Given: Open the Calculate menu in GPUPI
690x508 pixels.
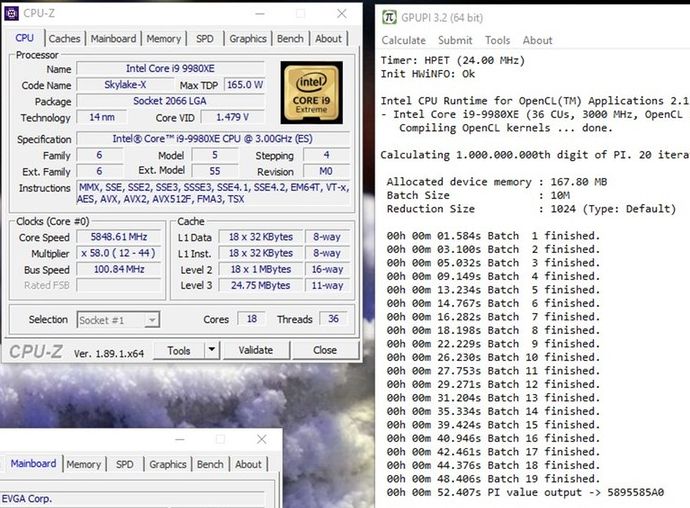Looking at the screenshot, I should (404, 40).
